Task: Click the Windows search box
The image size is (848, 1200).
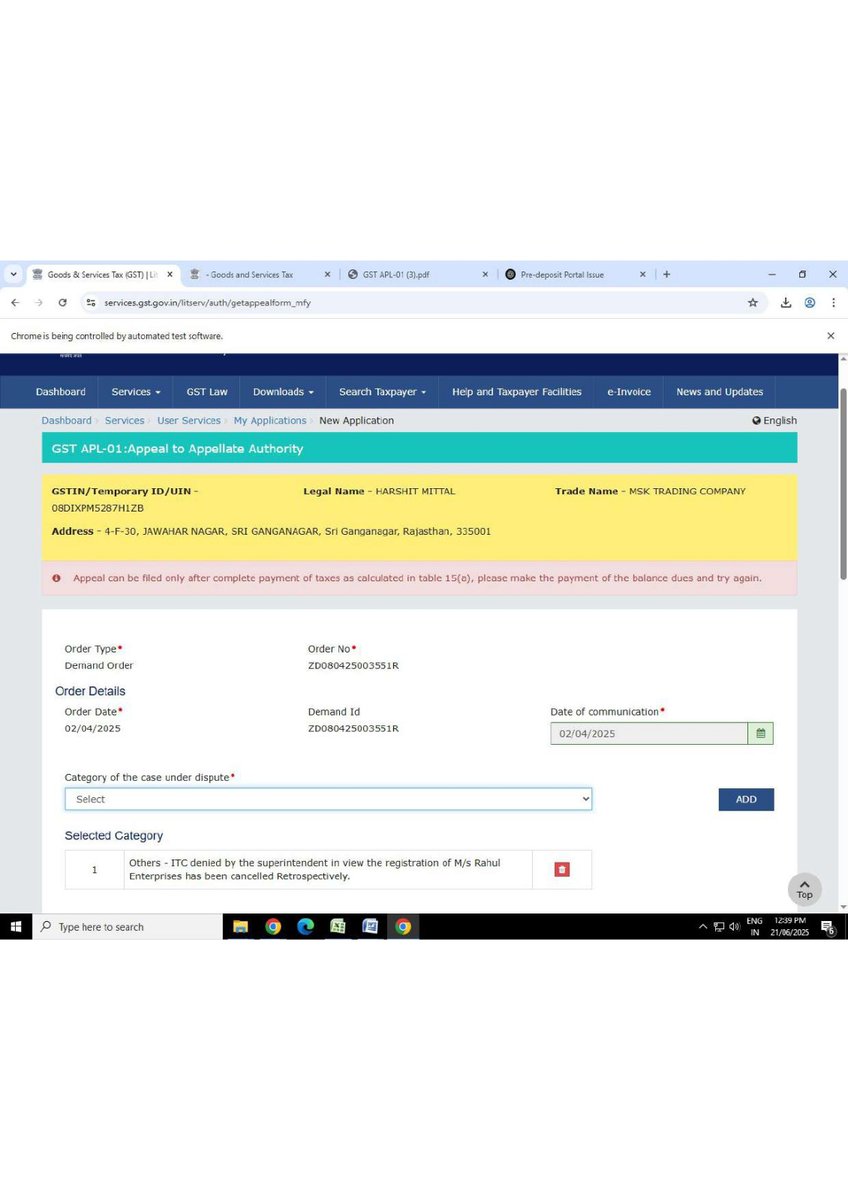Action: tap(127, 927)
